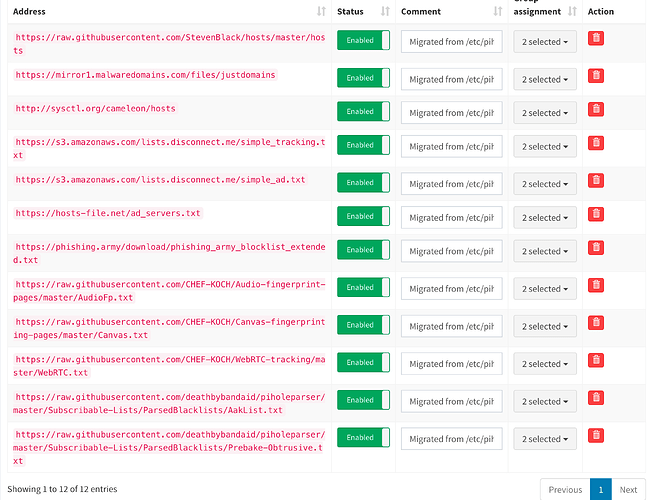
Task: Expand group dropdown for Prebake-Obtrusive list
Action: (x=545, y=439)
